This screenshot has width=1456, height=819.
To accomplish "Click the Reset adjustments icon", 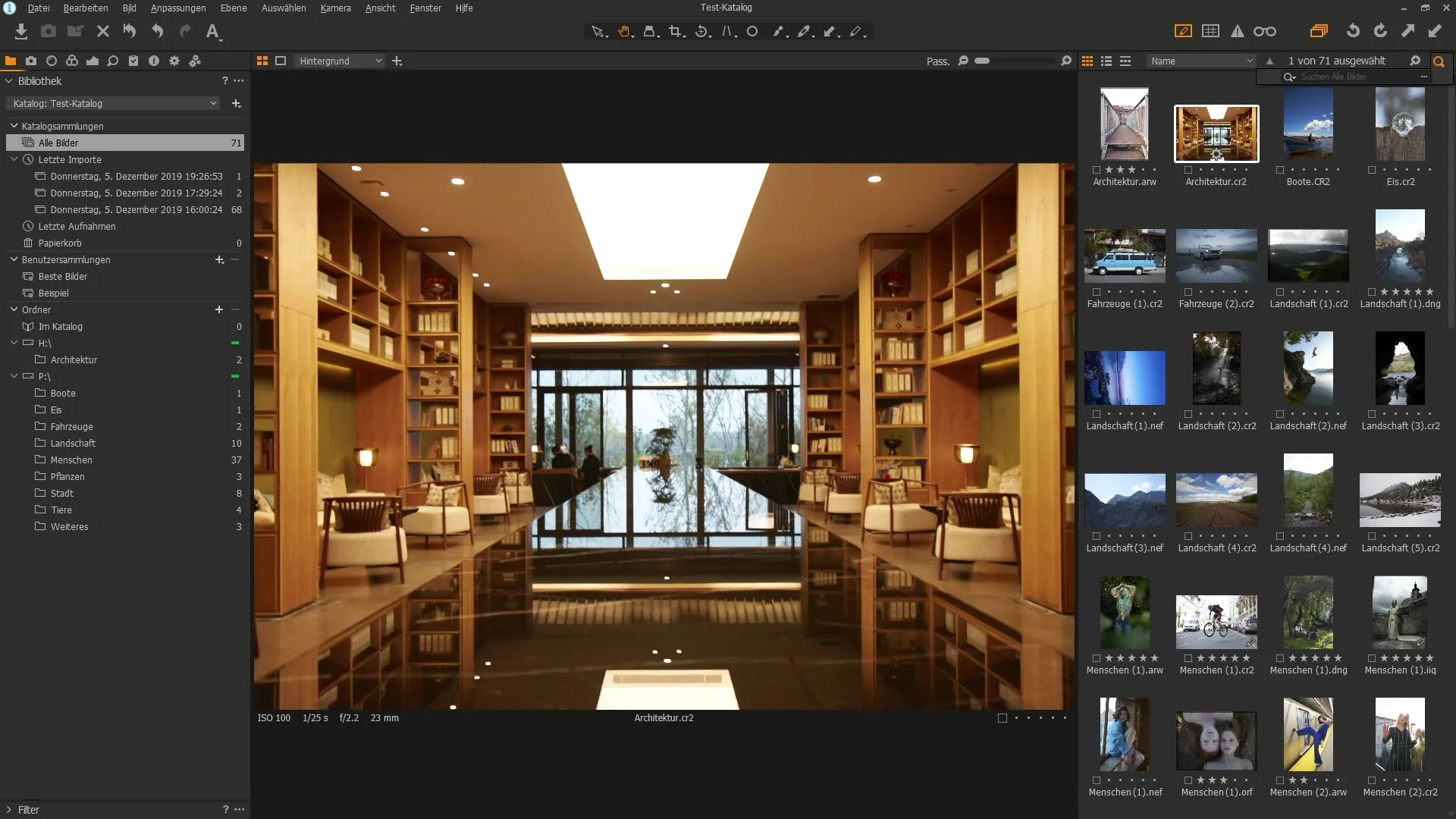I will click(130, 32).
